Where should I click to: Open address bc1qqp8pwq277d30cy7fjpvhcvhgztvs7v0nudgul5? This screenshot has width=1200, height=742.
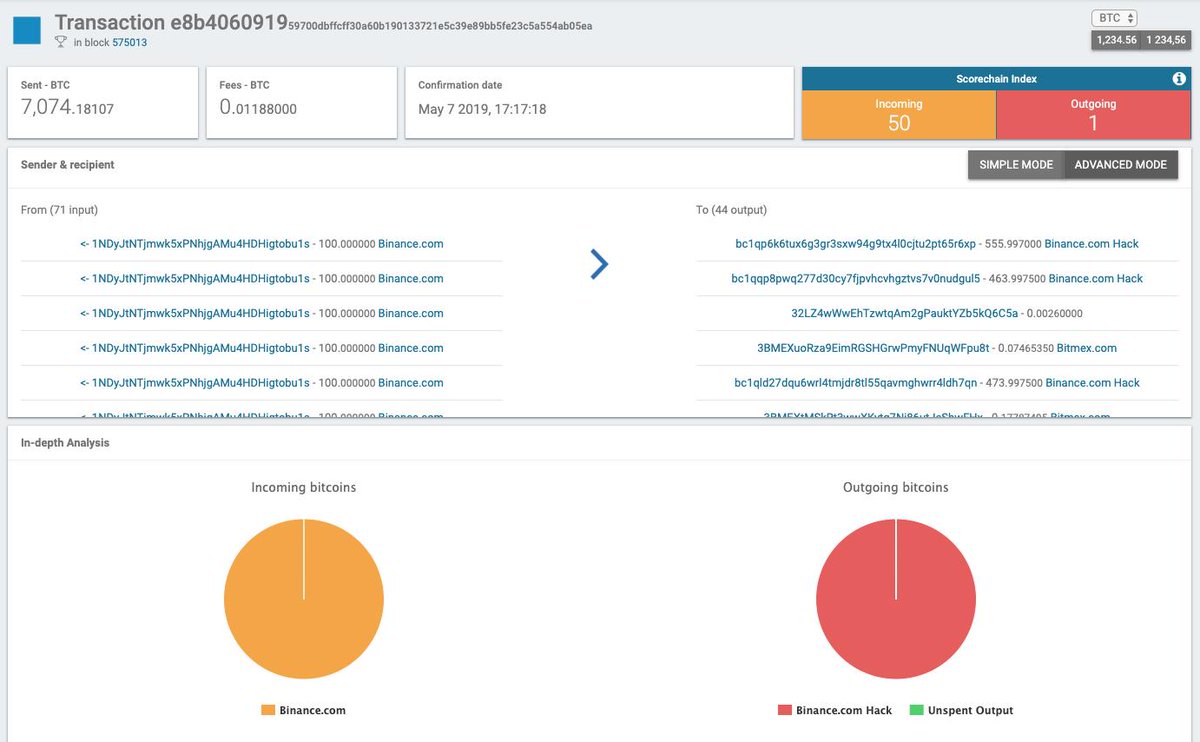click(856, 279)
